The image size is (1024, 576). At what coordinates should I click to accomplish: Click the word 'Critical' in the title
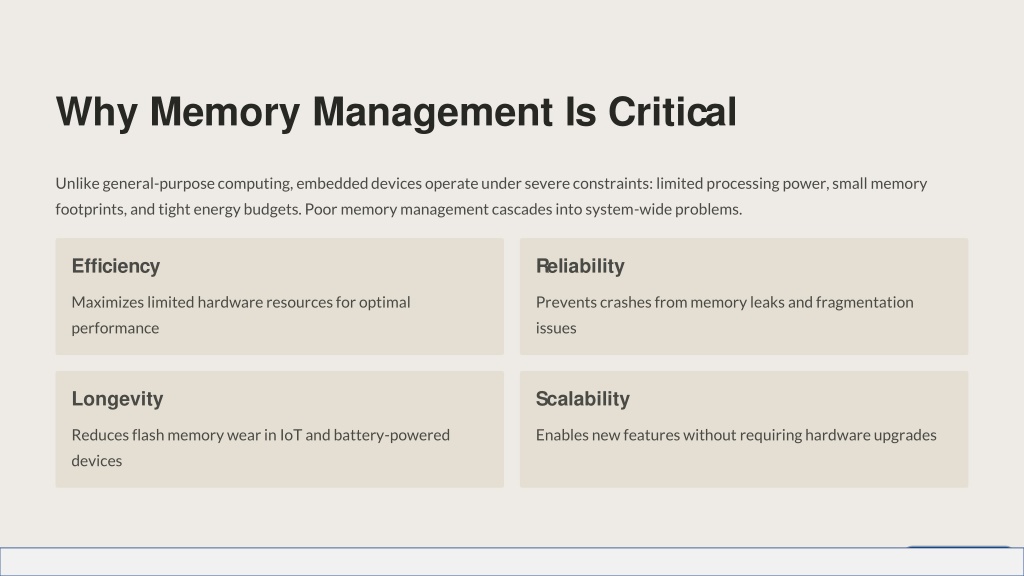673,112
